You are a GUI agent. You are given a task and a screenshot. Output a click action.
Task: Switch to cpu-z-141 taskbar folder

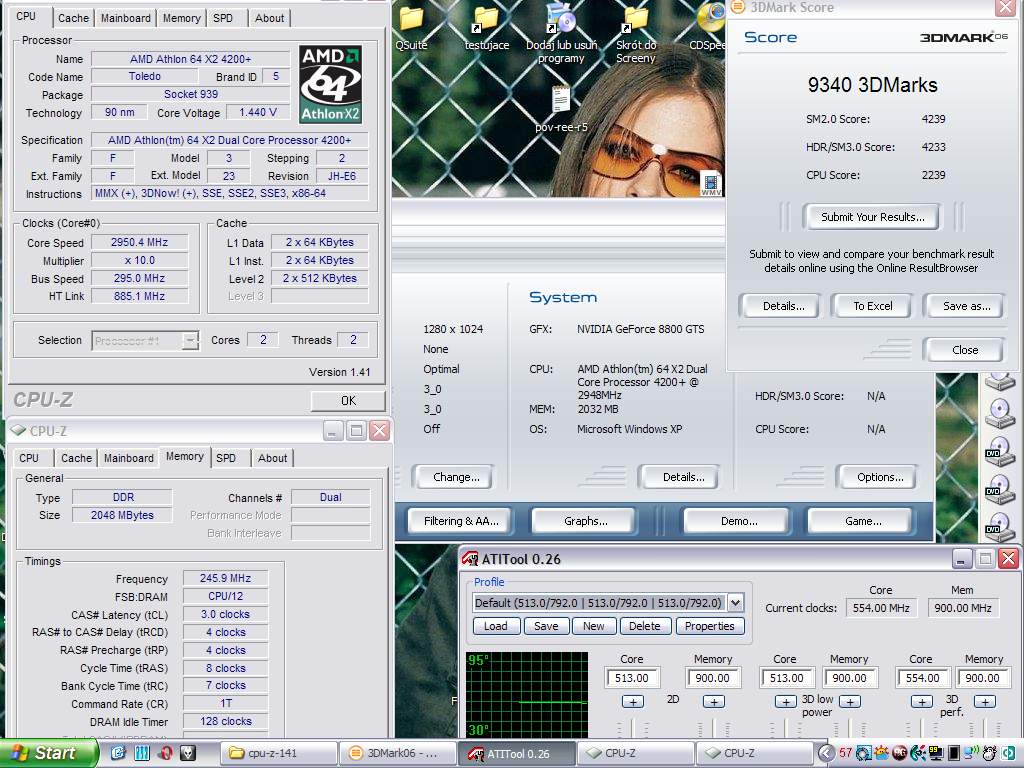pos(278,753)
